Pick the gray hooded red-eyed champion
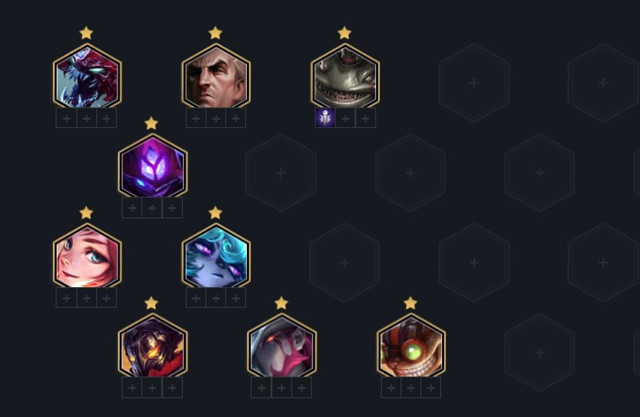Screen dimensions: 640x417 tap(282, 347)
